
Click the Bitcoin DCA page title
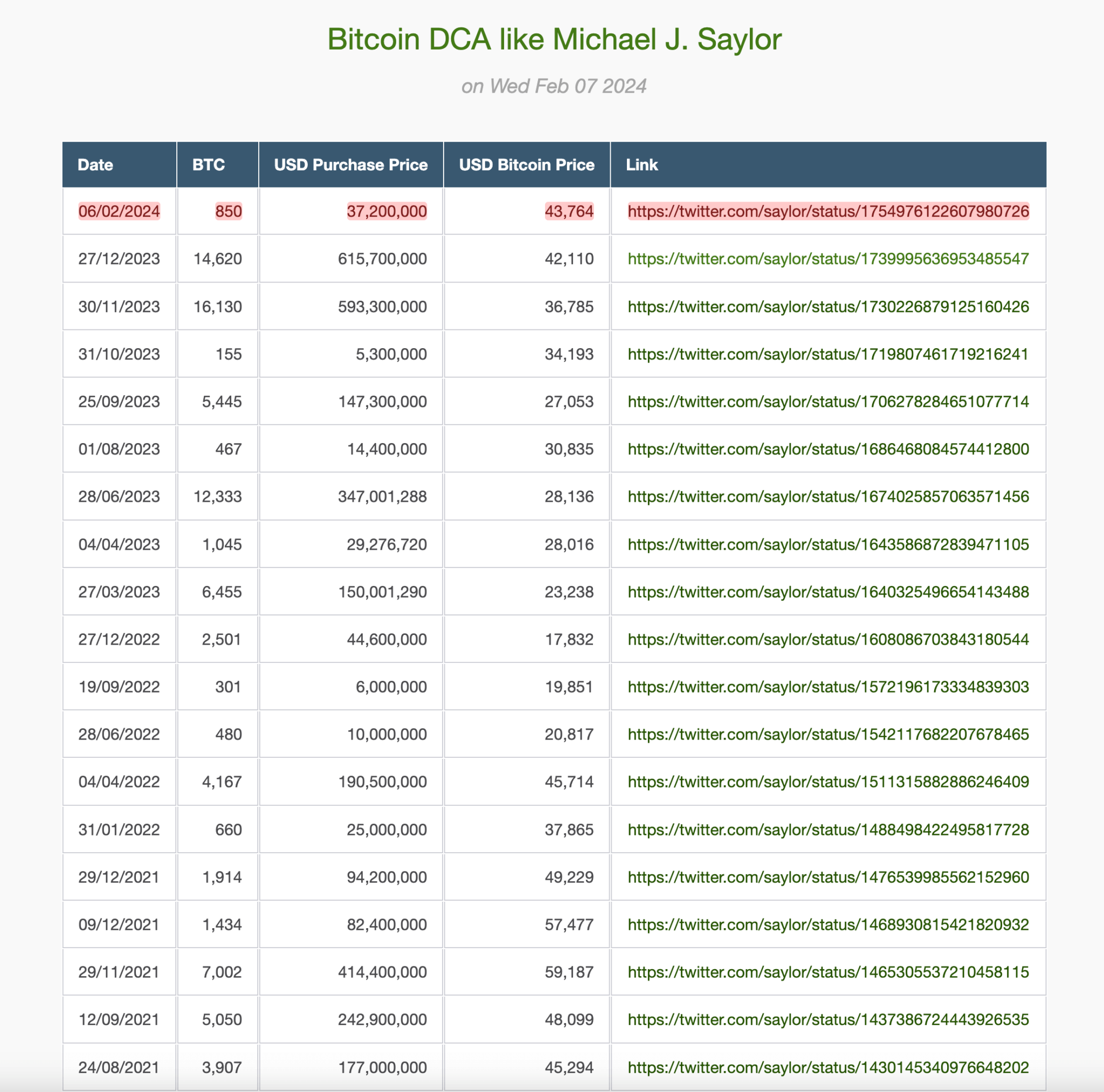click(x=554, y=39)
